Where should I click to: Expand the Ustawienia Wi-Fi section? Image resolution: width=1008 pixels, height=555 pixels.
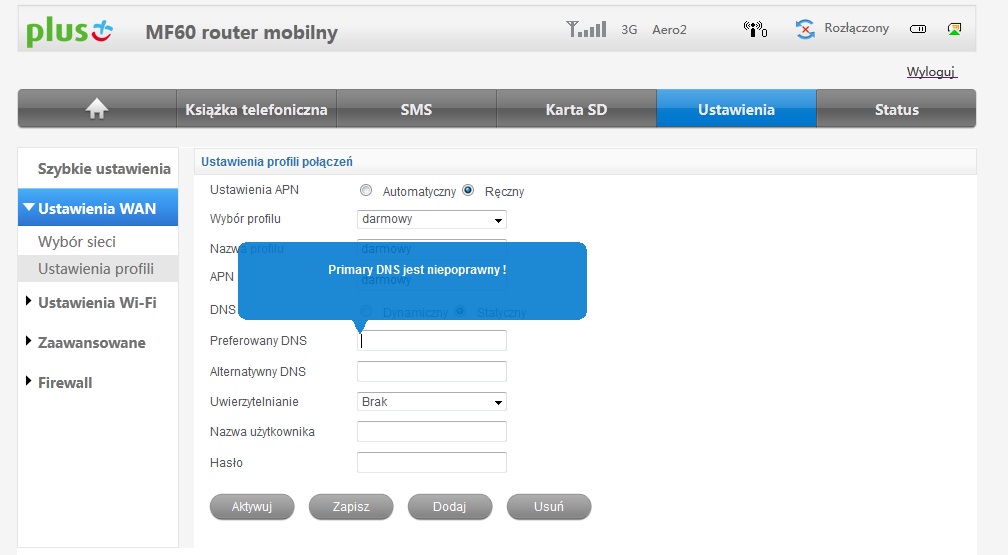(x=97, y=302)
